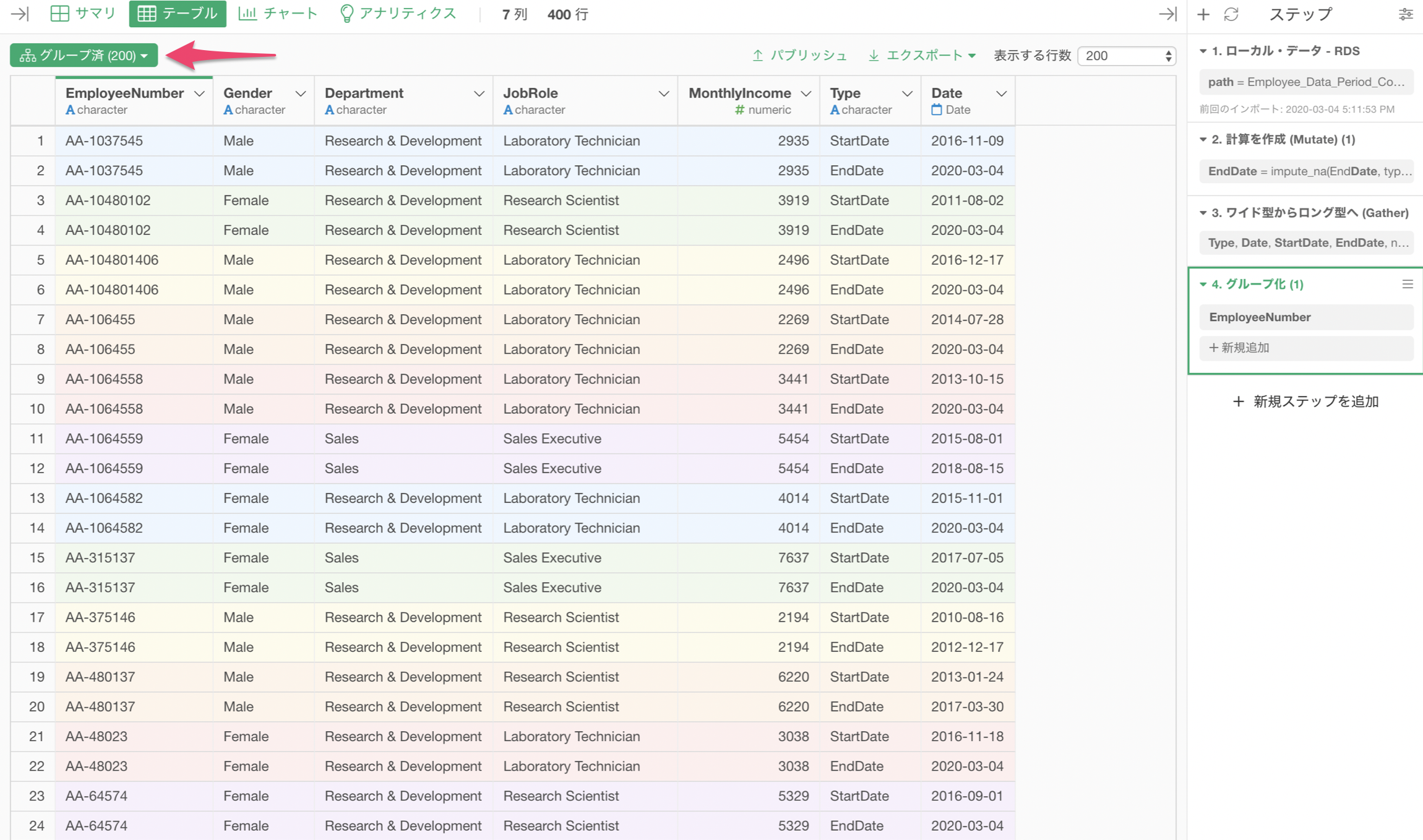Open JobRole column menu chevron
The height and width of the screenshot is (840, 1423).
coord(664,94)
